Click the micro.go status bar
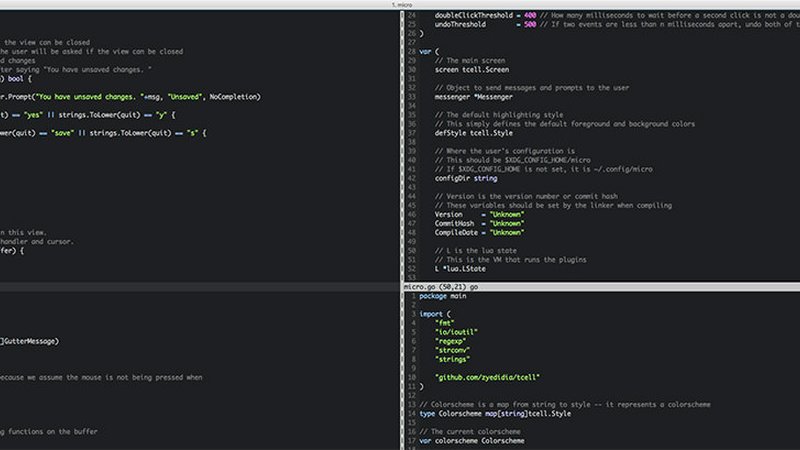 point(440,286)
